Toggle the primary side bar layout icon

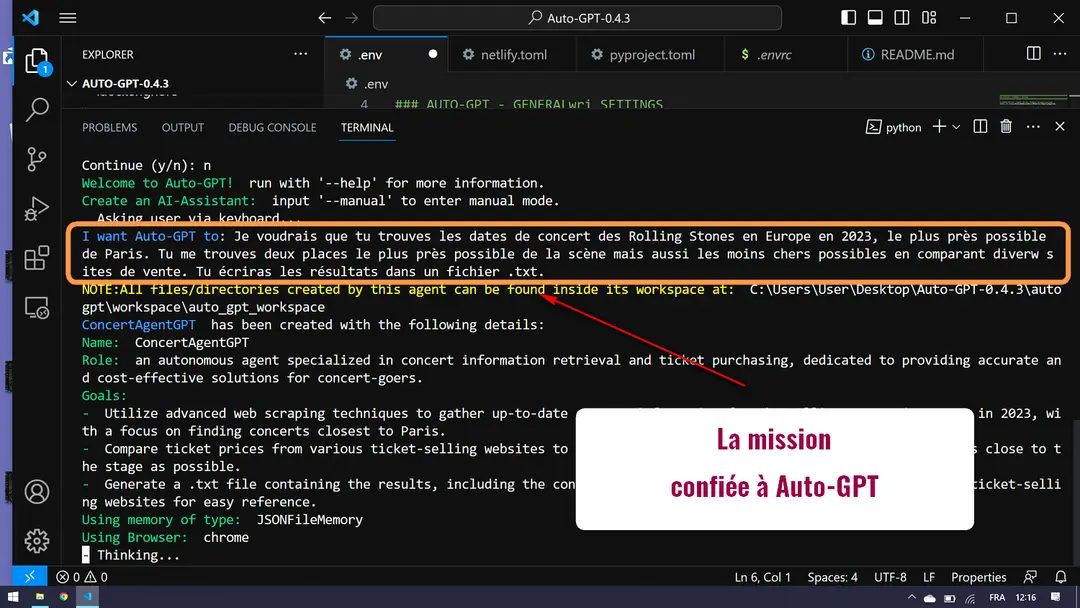(849, 18)
